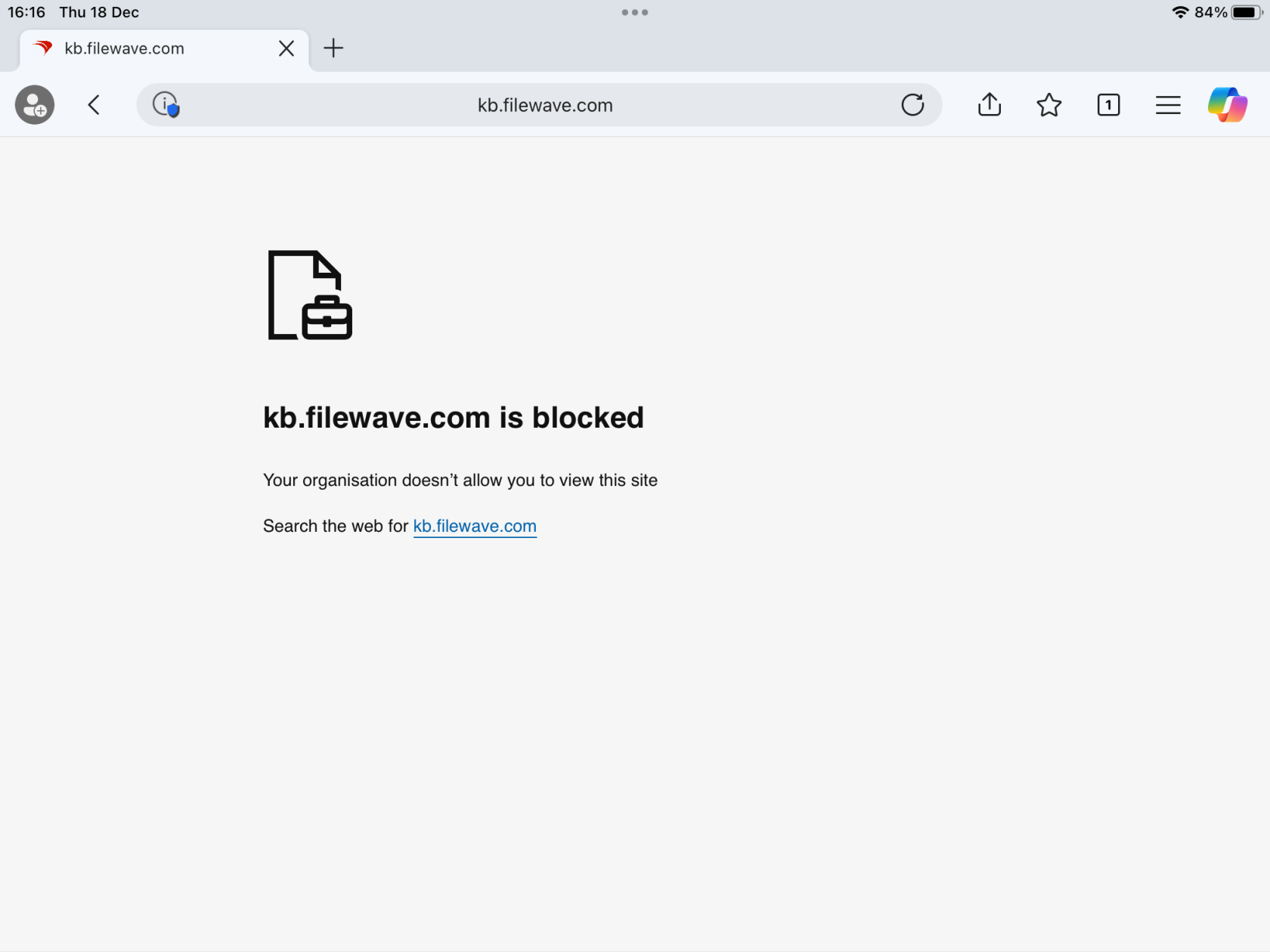Open the hamburger settings menu
This screenshot has width=1270, height=952.
[1167, 105]
